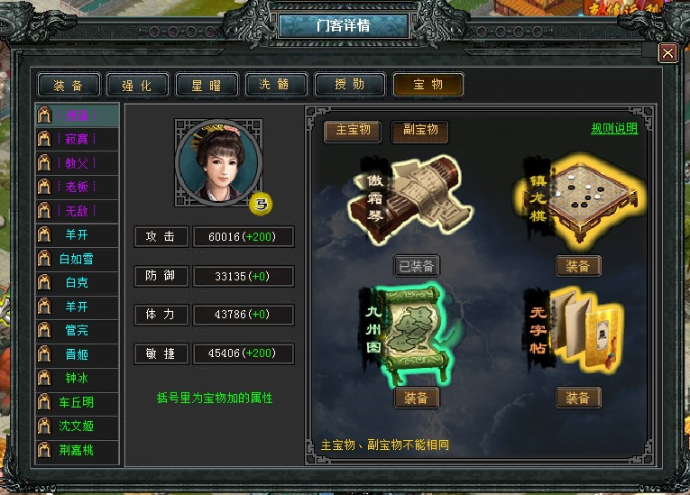Screen dimensions: 690x495
Task: Choose retainer 沈文姬 from the list
Action: coord(77,426)
